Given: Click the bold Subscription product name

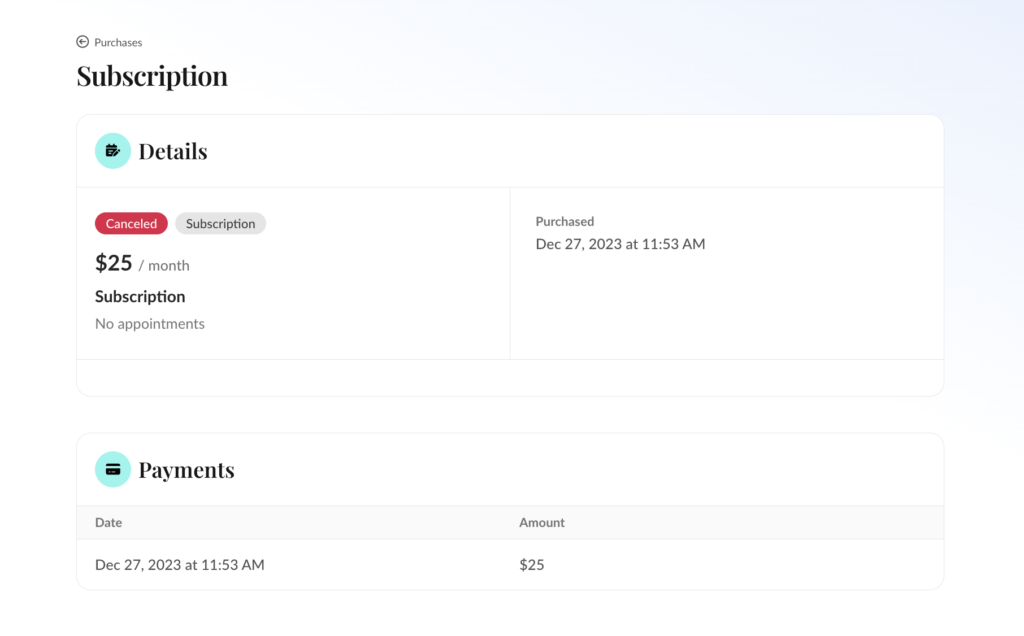Looking at the screenshot, I should (140, 296).
